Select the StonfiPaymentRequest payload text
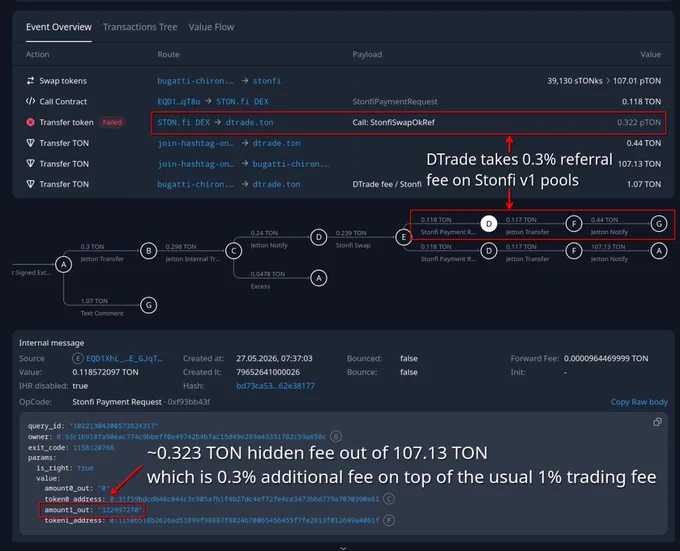The image size is (680, 551). point(395,101)
